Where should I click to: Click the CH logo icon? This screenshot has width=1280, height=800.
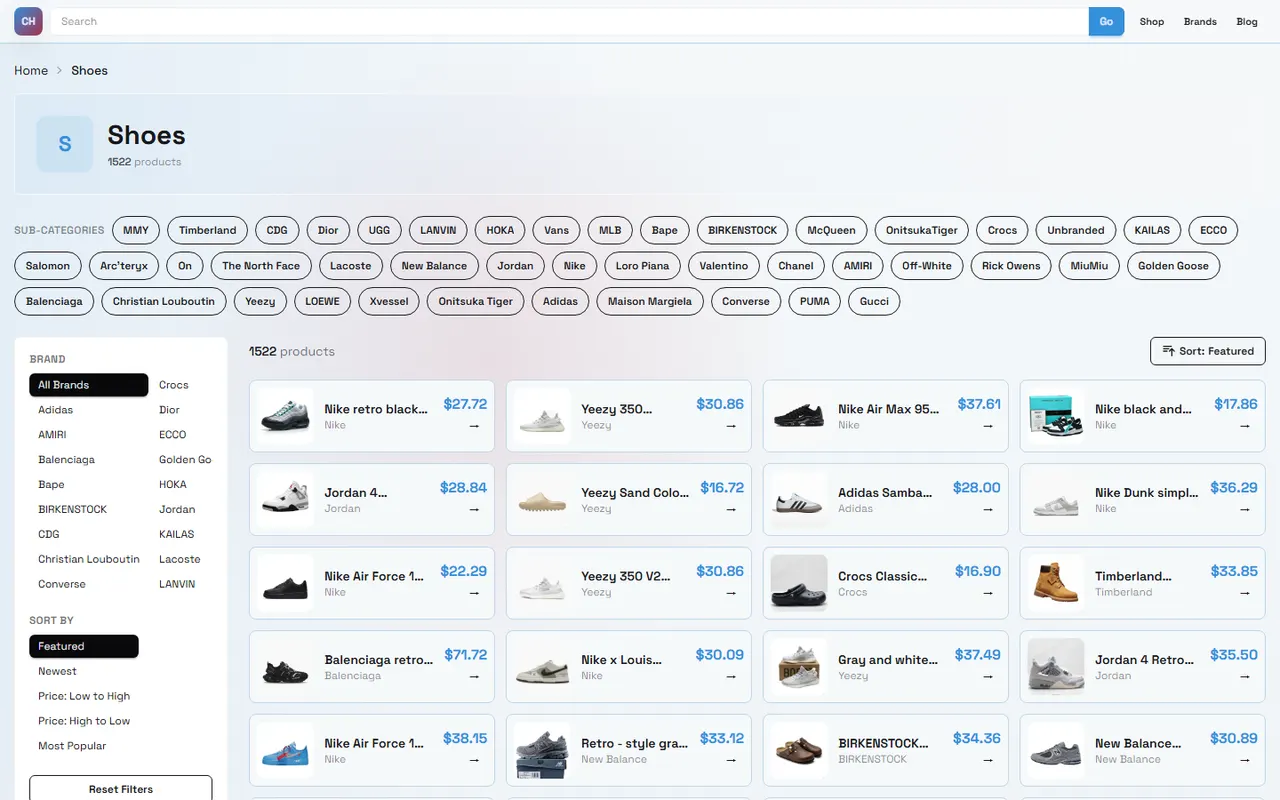coord(28,21)
